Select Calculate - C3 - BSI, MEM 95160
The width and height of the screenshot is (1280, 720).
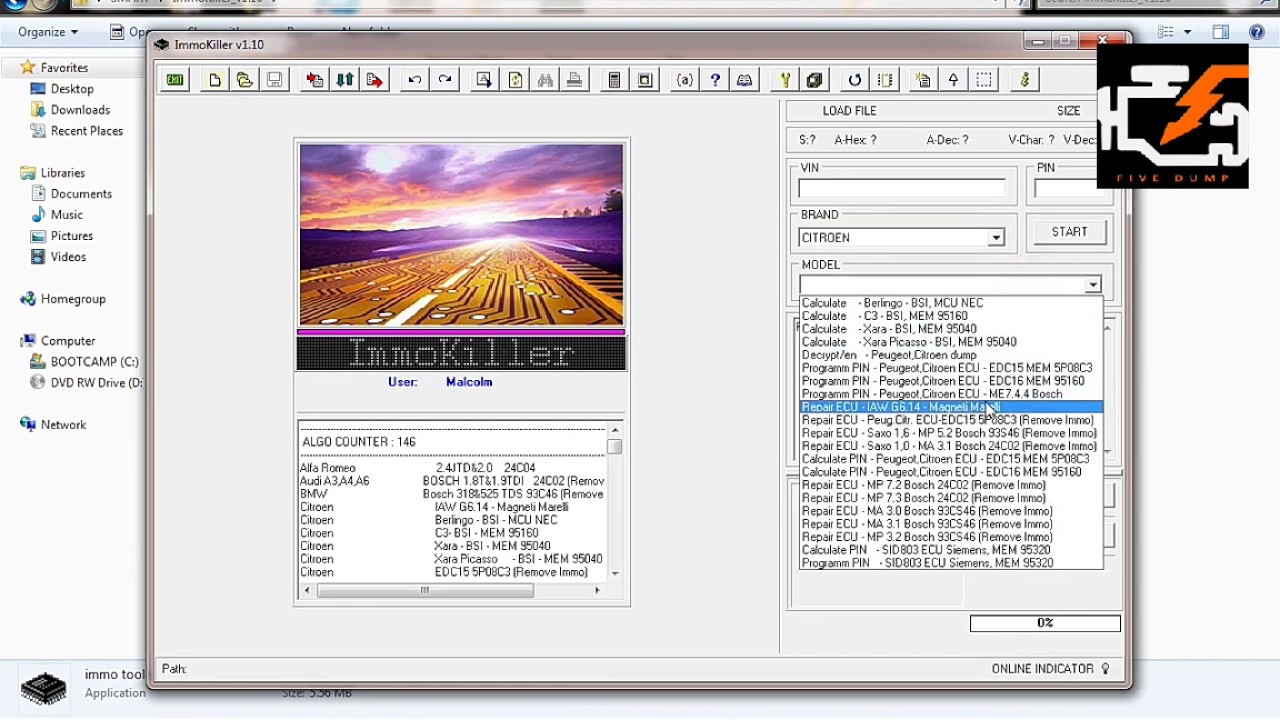tap(951, 316)
